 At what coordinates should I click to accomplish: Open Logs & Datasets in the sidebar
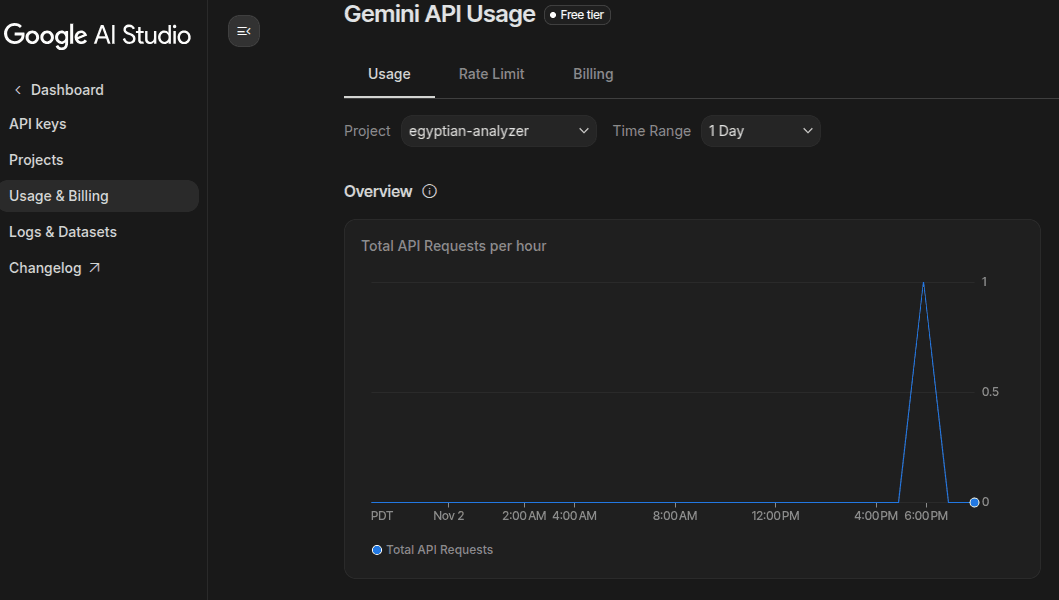tap(63, 232)
